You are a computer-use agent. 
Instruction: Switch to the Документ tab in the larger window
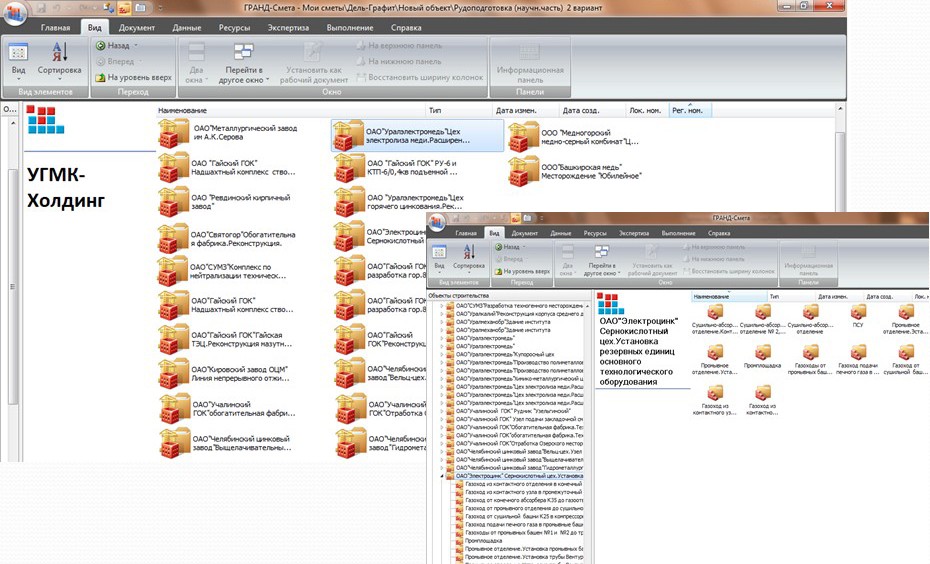coord(137,28)
